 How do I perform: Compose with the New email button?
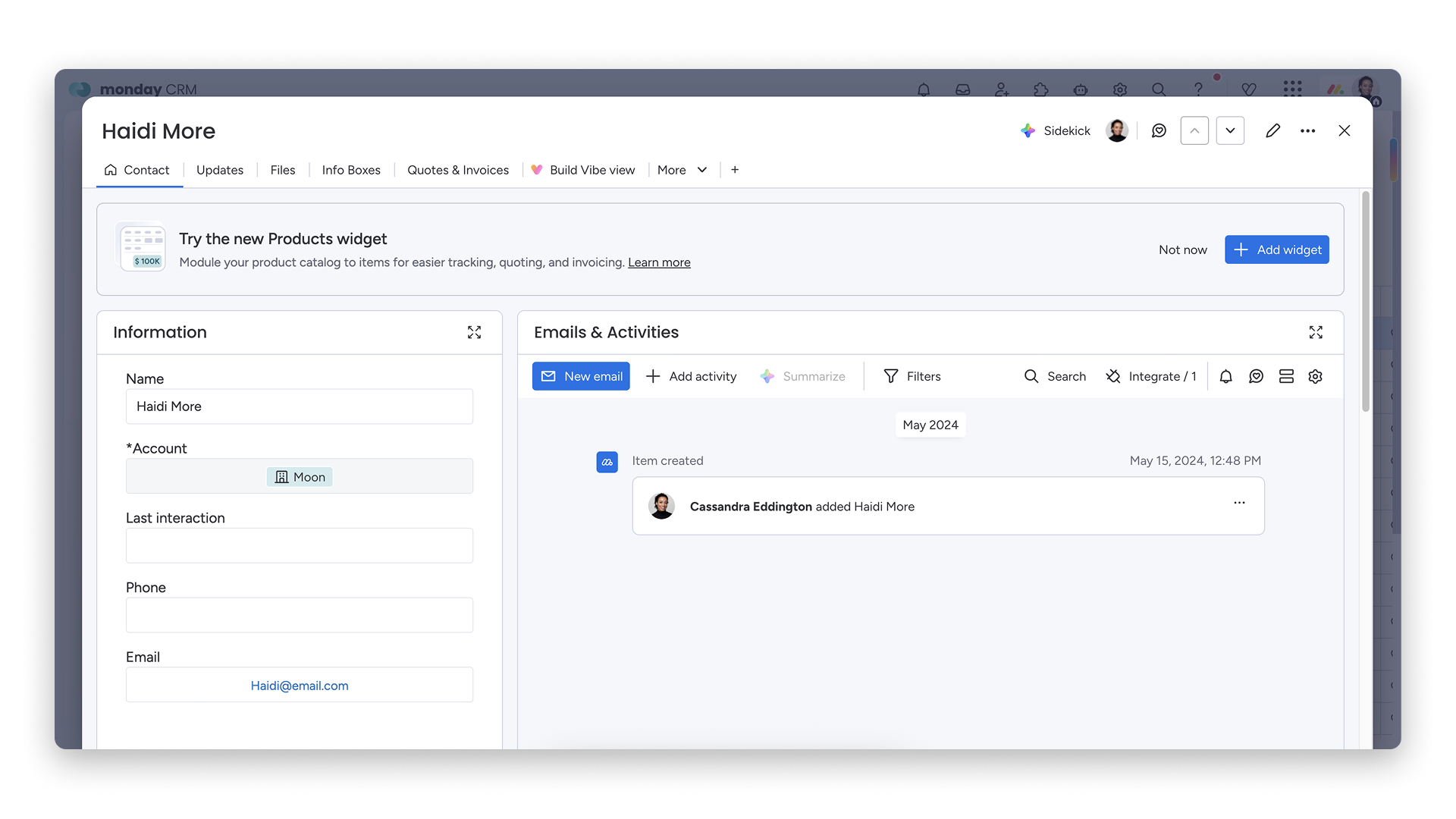click(x=581, y=376)
